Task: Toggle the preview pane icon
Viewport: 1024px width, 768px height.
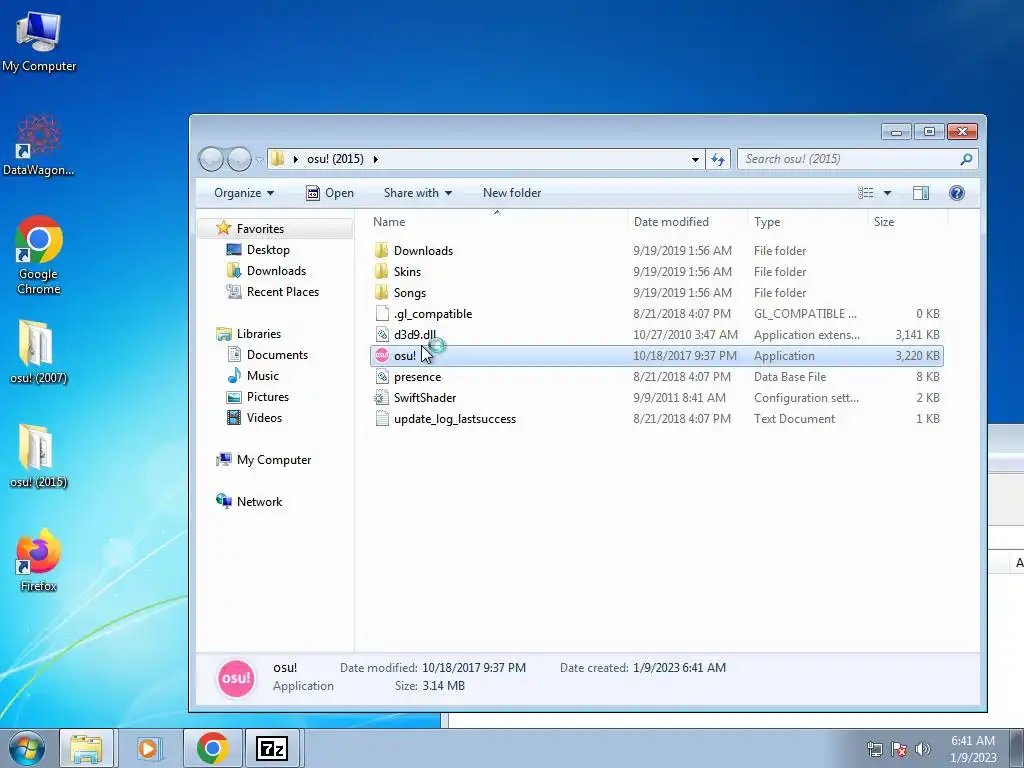Action: tap(921, 193)
